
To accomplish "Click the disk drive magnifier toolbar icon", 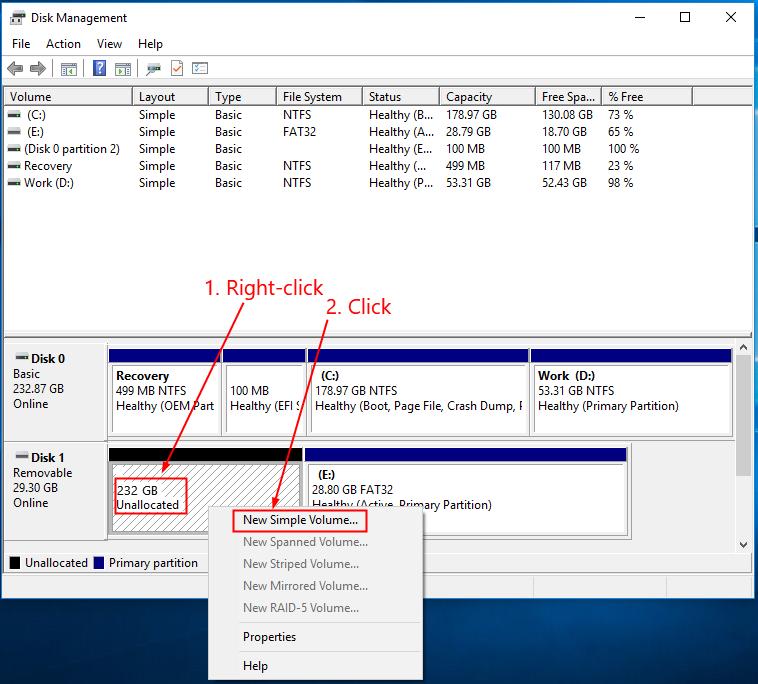I will click(x=153, y=69).
